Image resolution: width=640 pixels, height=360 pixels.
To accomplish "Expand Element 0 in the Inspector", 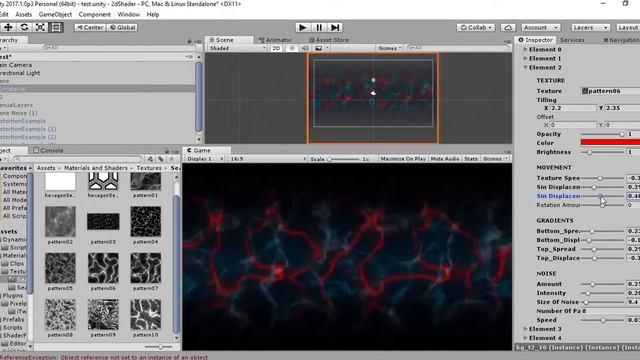I will (525, 49).
